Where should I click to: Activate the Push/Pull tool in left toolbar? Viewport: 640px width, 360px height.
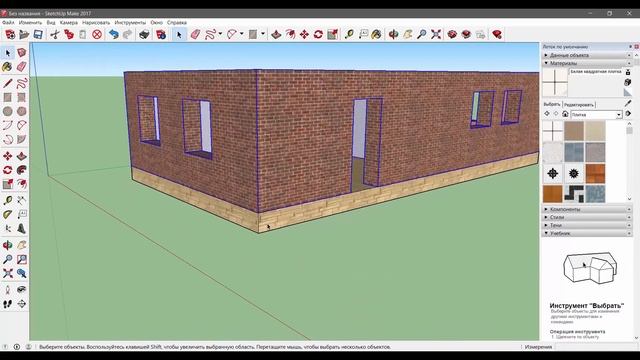click(22, 156)
